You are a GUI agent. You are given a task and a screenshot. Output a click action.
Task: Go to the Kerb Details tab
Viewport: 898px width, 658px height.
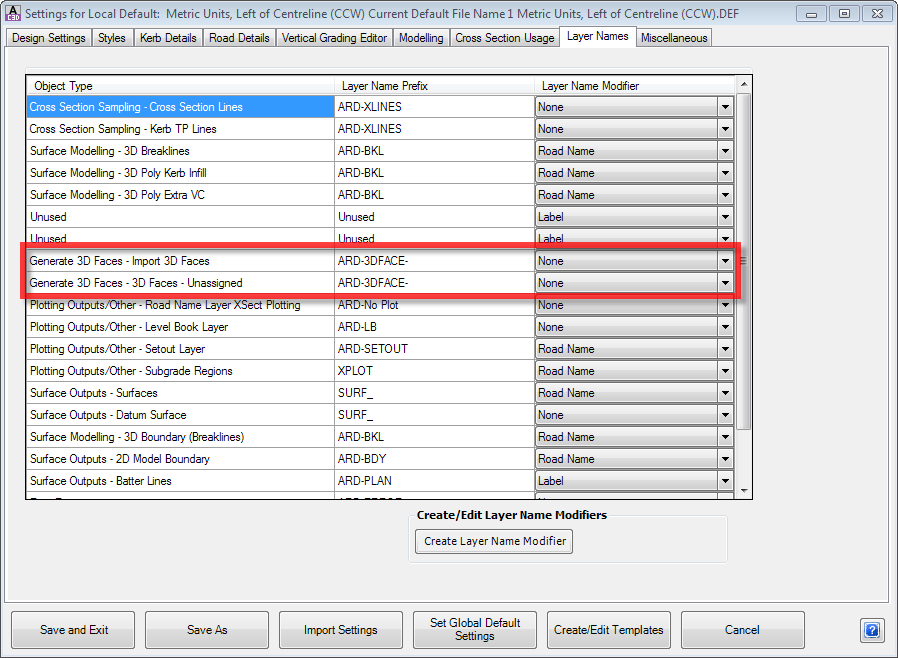pos(167,38)
